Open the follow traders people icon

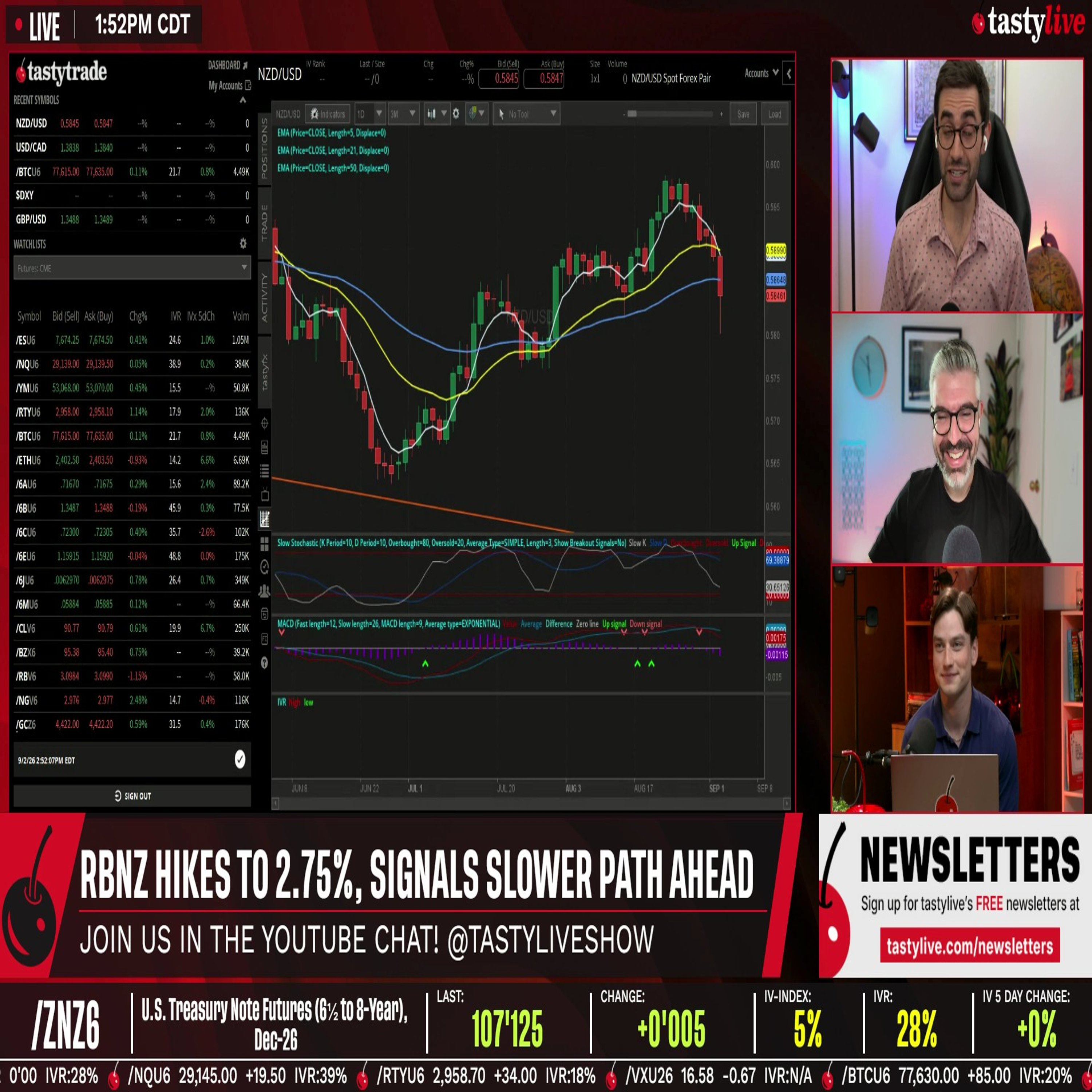point(265,591)
